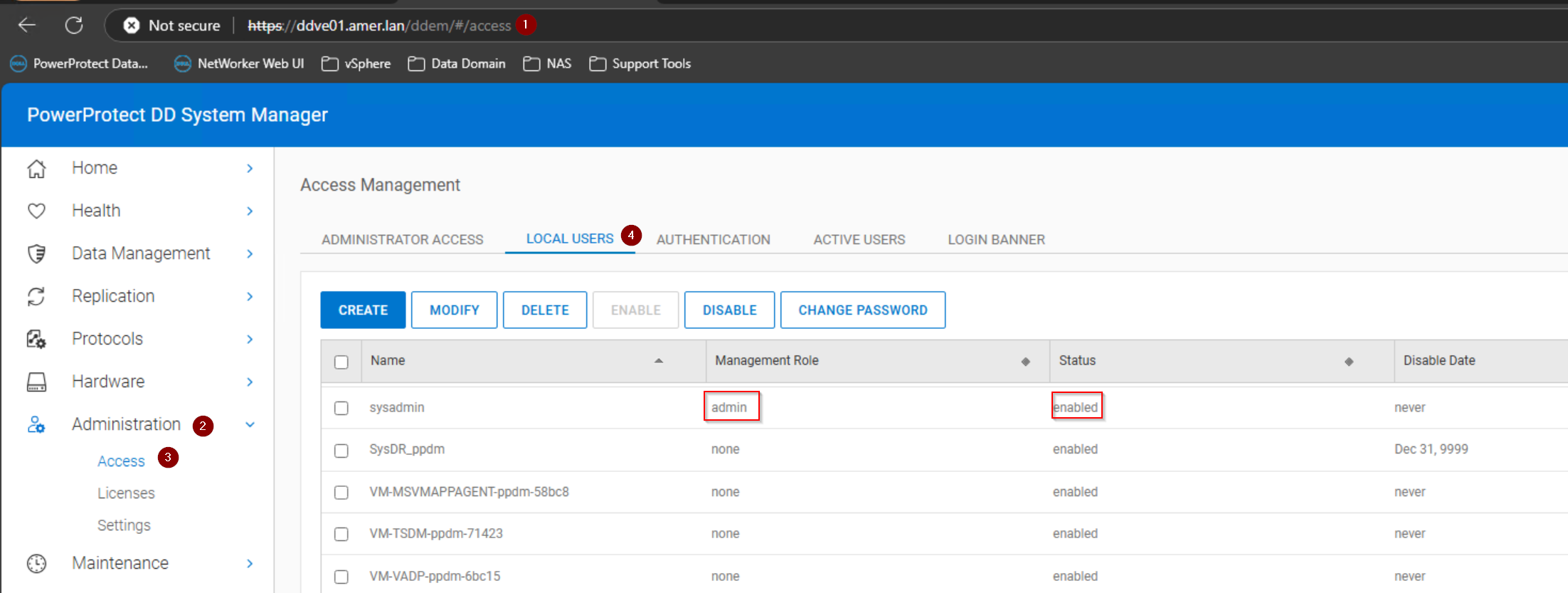The image size is (1568, 593).
Task: Open the Active Users tab
Action: pos(859,240)
